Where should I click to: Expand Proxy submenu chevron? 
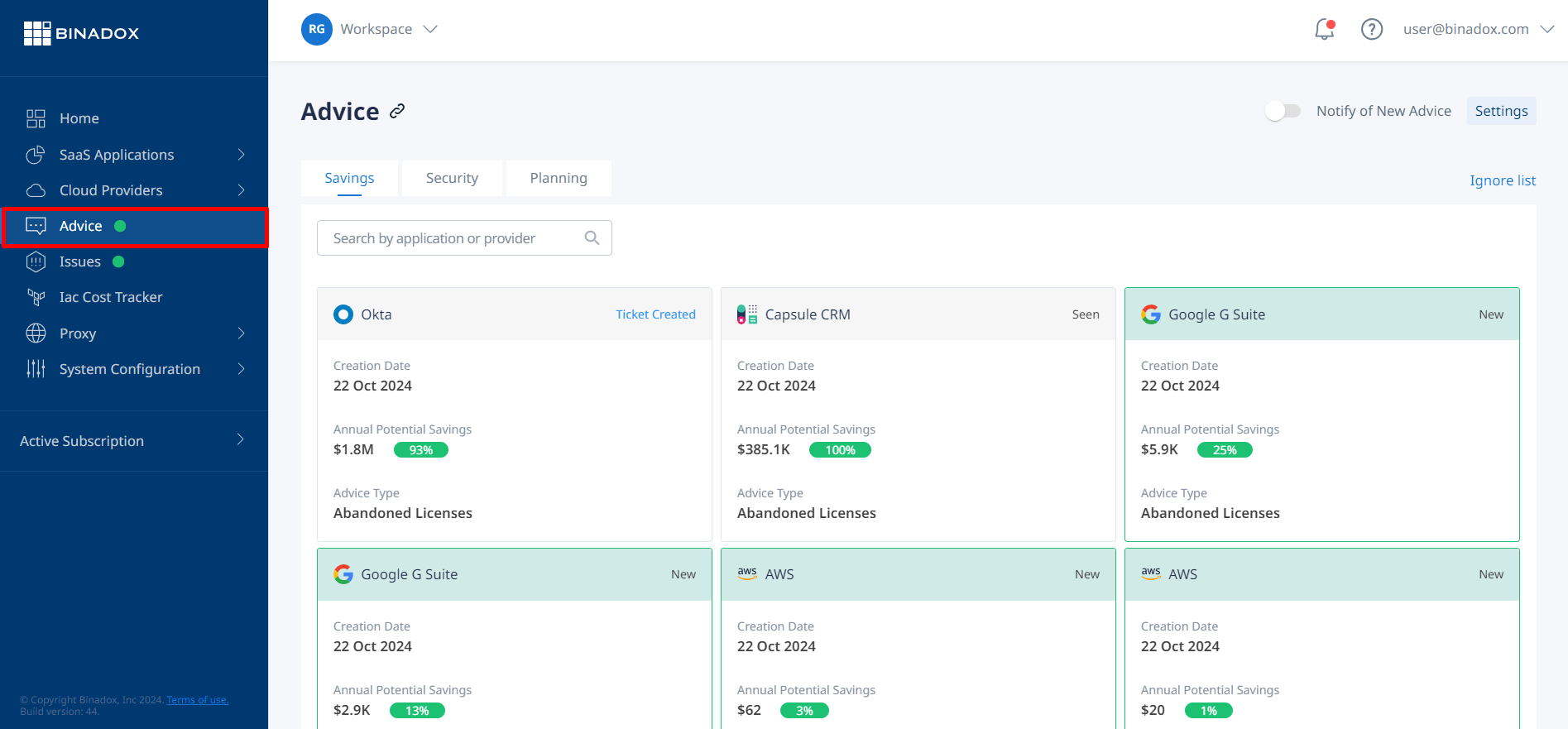pos(242,333)
